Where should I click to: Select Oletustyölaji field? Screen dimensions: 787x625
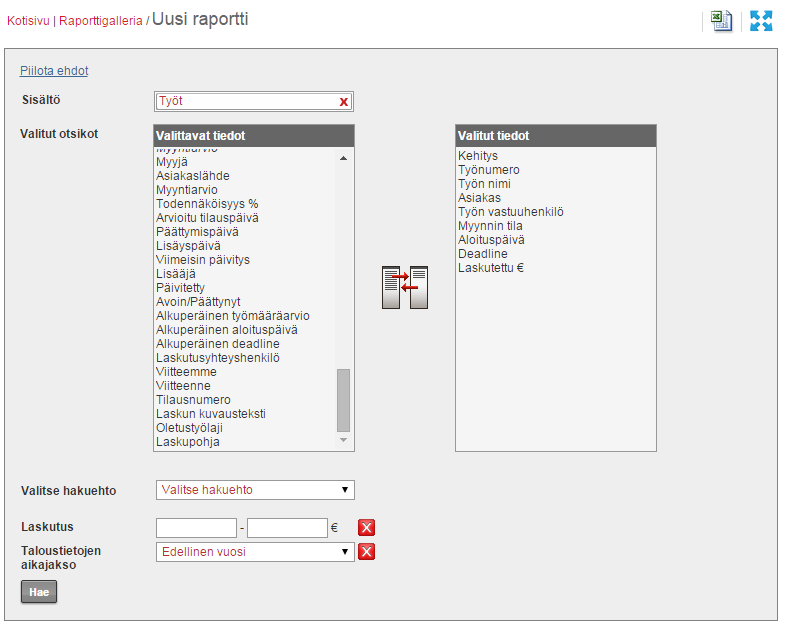tap(189, 428)
